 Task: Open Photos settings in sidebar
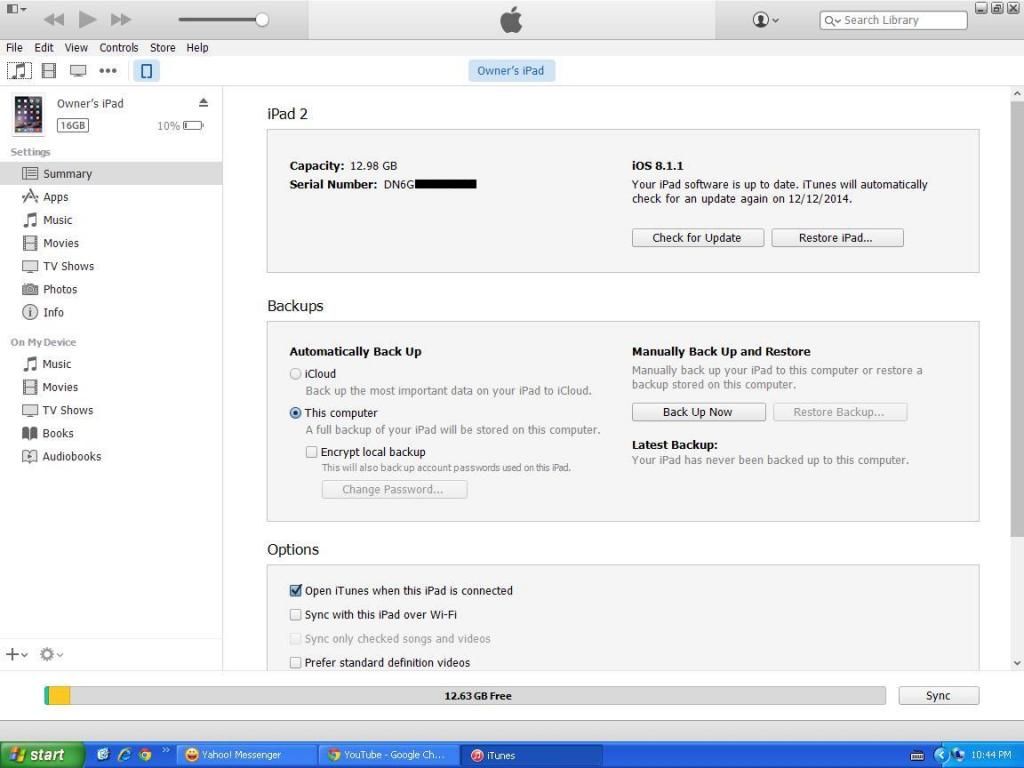click(59, 289)
